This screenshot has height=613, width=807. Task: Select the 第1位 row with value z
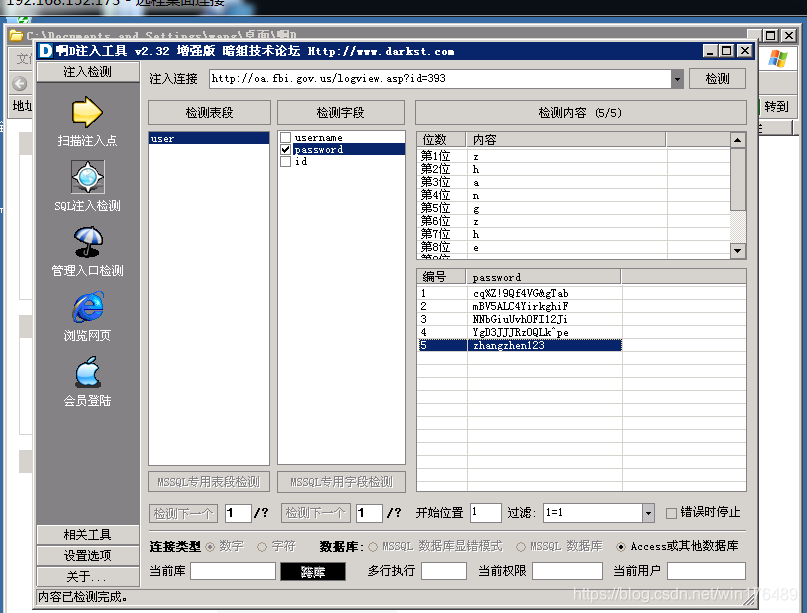[x=573, y=156]
